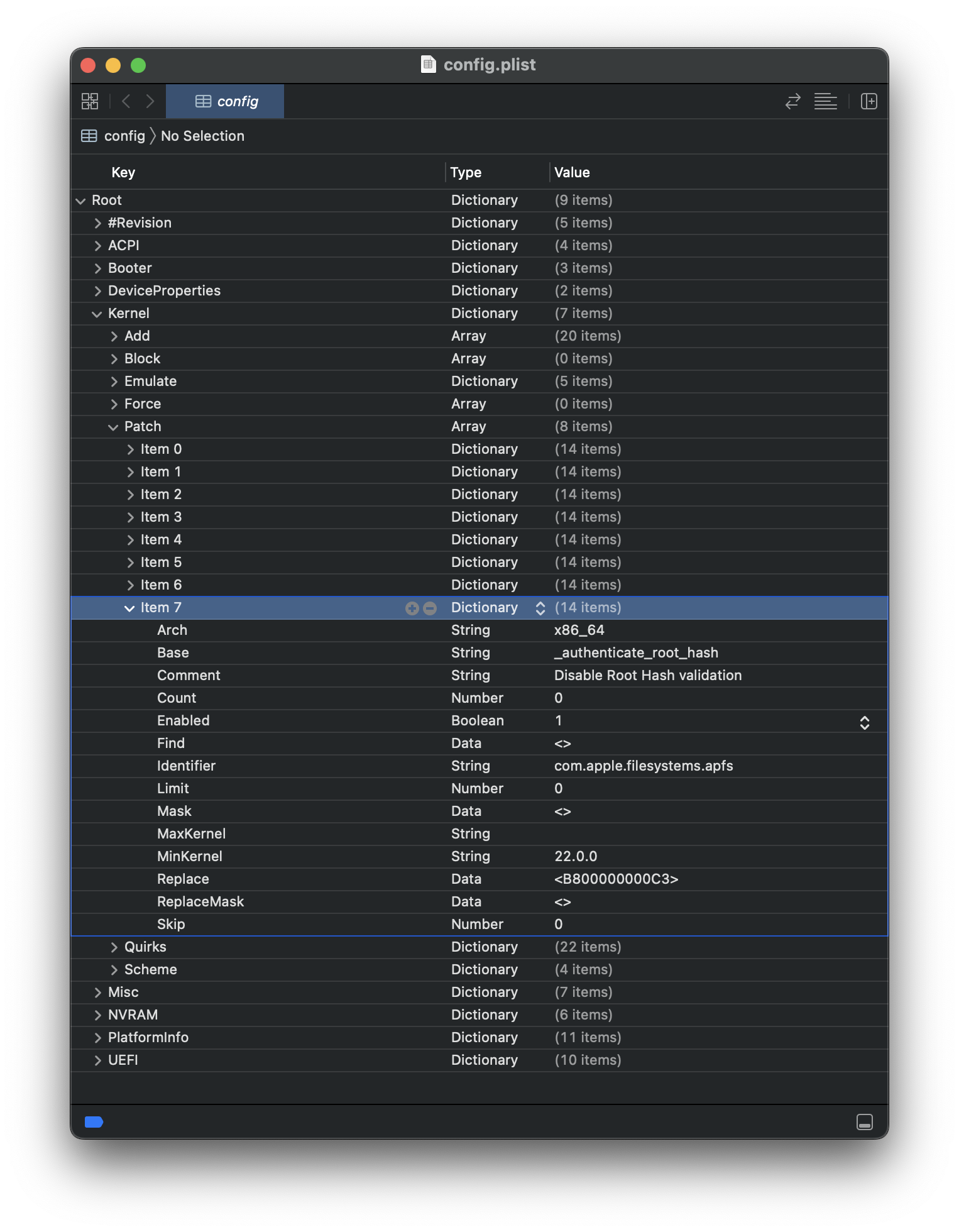The image size is (959, 1232).
Task: Click the swap editor arrows icon
Action: 793,101
